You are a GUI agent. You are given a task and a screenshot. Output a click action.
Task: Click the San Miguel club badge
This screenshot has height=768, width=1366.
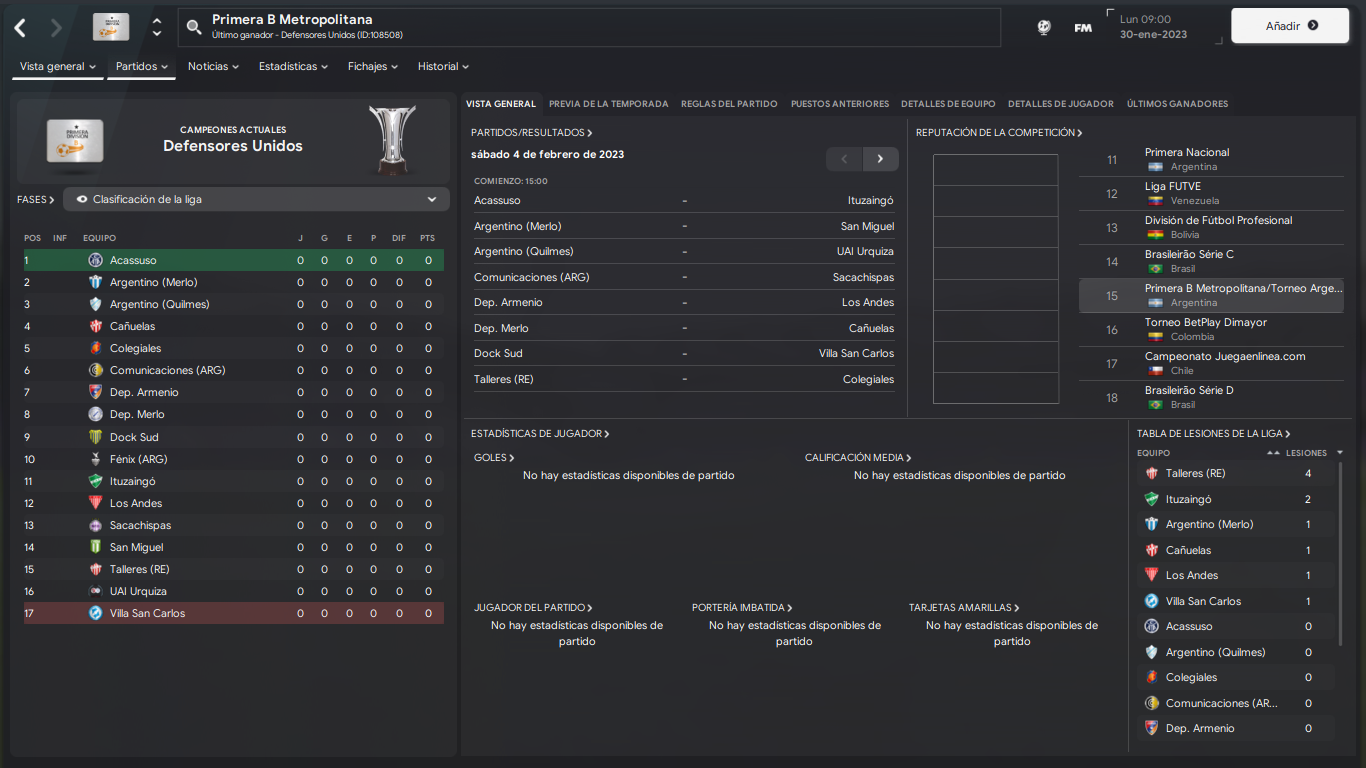coord(95,547)
